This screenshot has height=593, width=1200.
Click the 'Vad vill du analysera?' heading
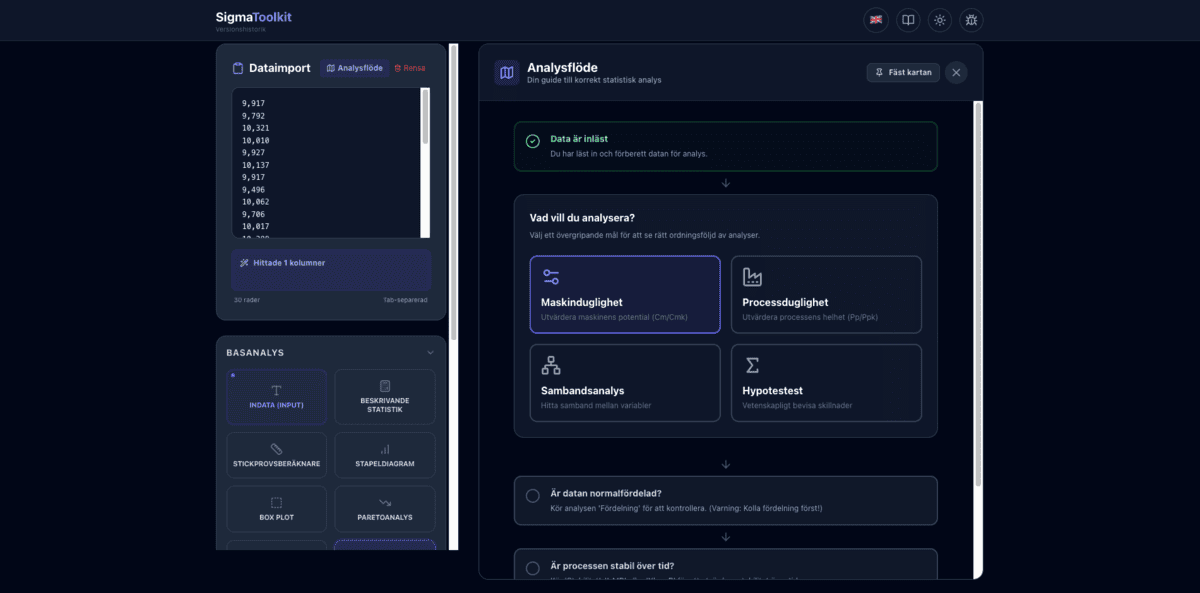point(582,217)
